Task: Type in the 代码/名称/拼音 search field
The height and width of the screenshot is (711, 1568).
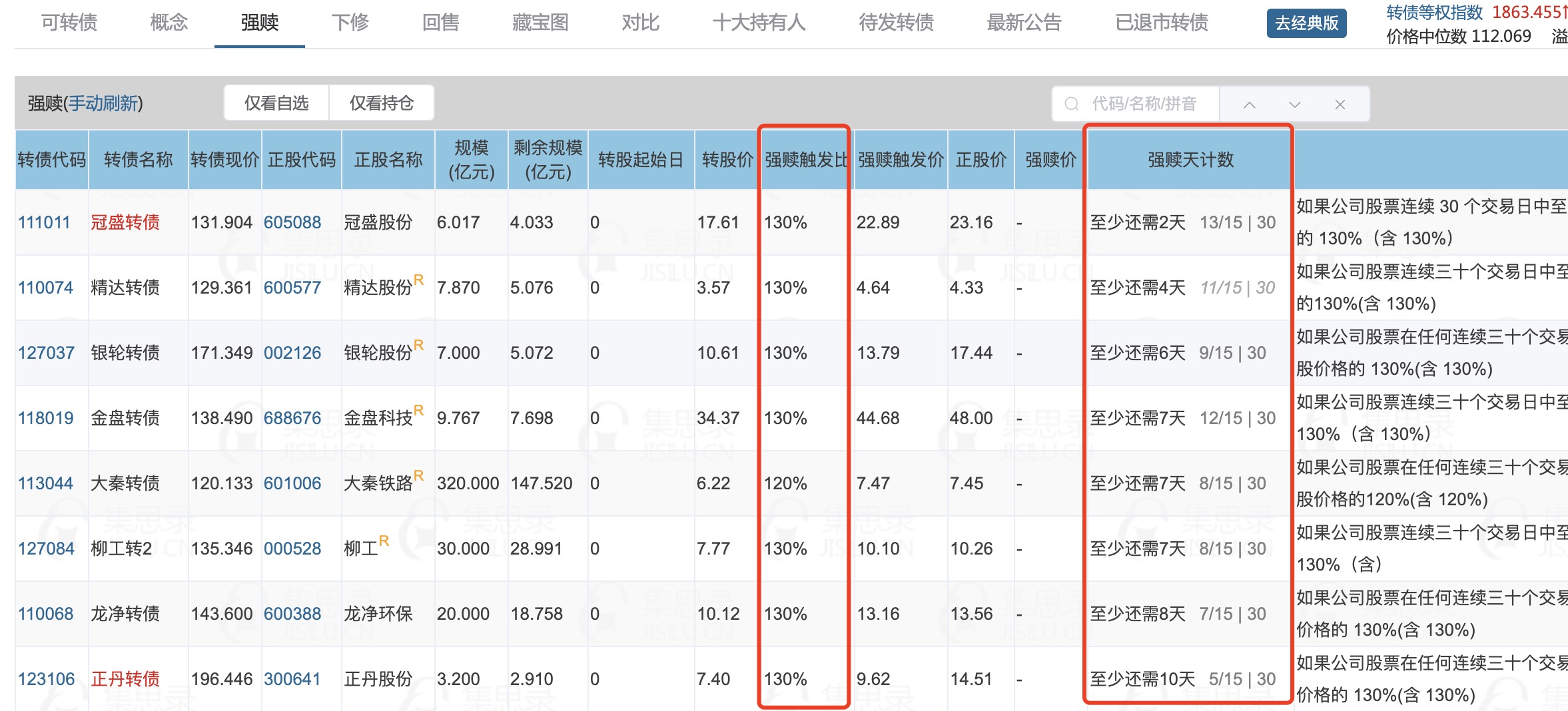Action: 1144,104
